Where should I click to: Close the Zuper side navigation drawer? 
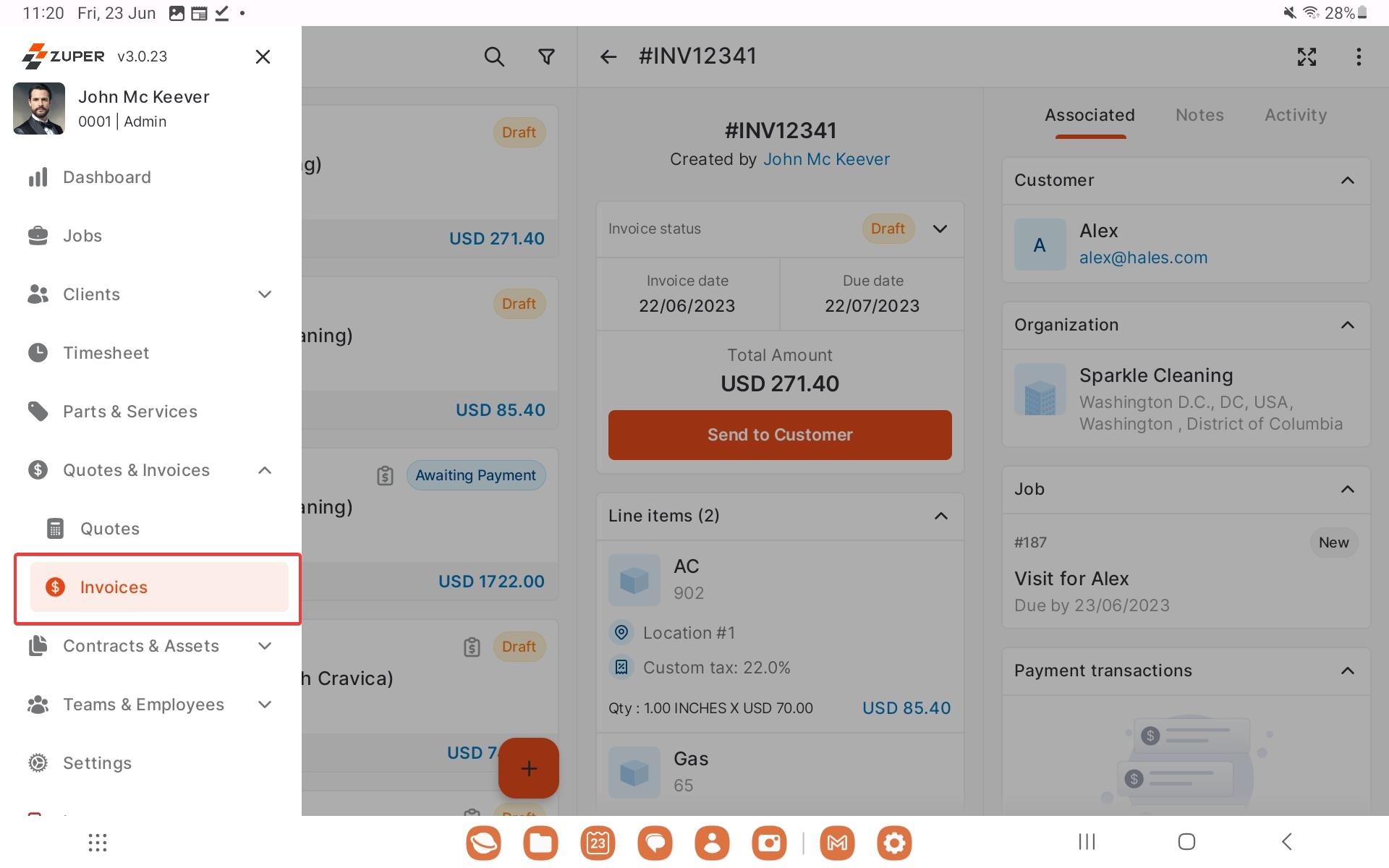pyautogui.click(x=263, y=56)
